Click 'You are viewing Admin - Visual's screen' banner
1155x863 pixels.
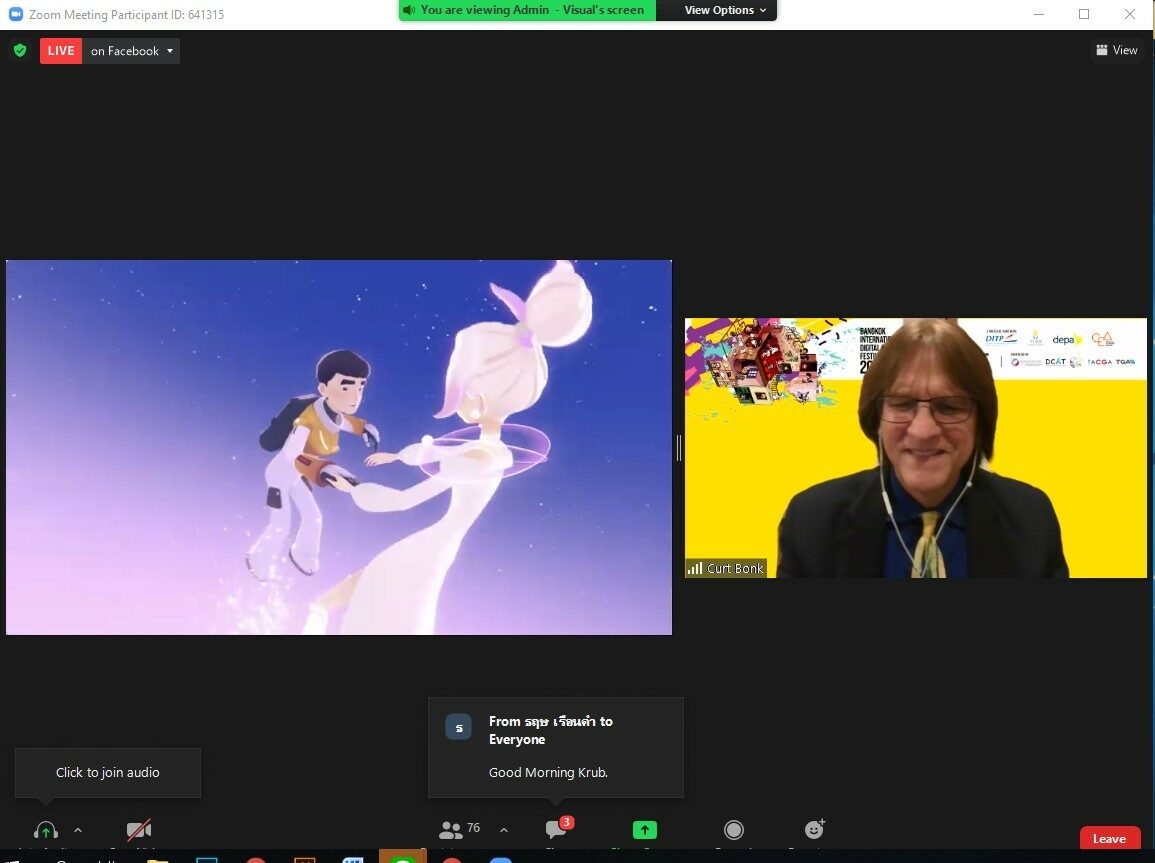(527, 10)
